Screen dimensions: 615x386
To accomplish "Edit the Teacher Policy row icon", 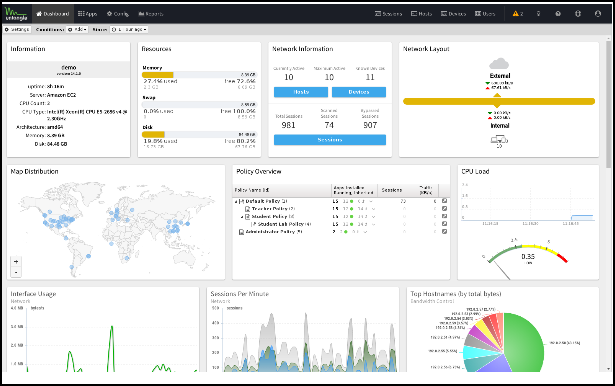I will tap(444, 208).
